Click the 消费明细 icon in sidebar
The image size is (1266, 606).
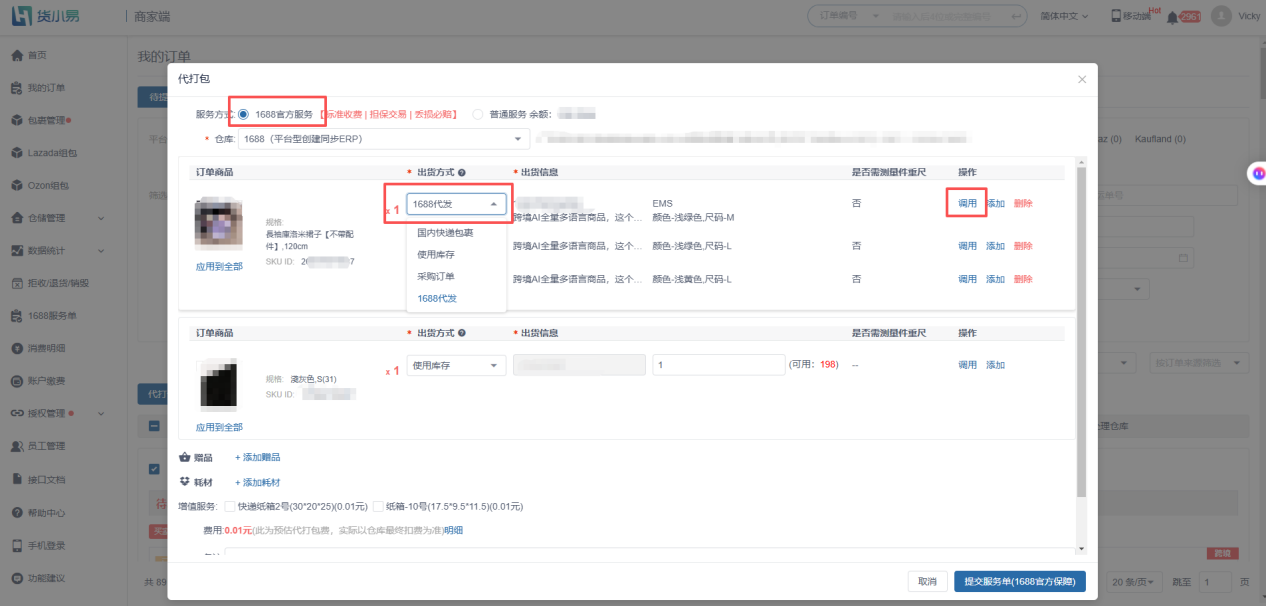pos(17,348)
